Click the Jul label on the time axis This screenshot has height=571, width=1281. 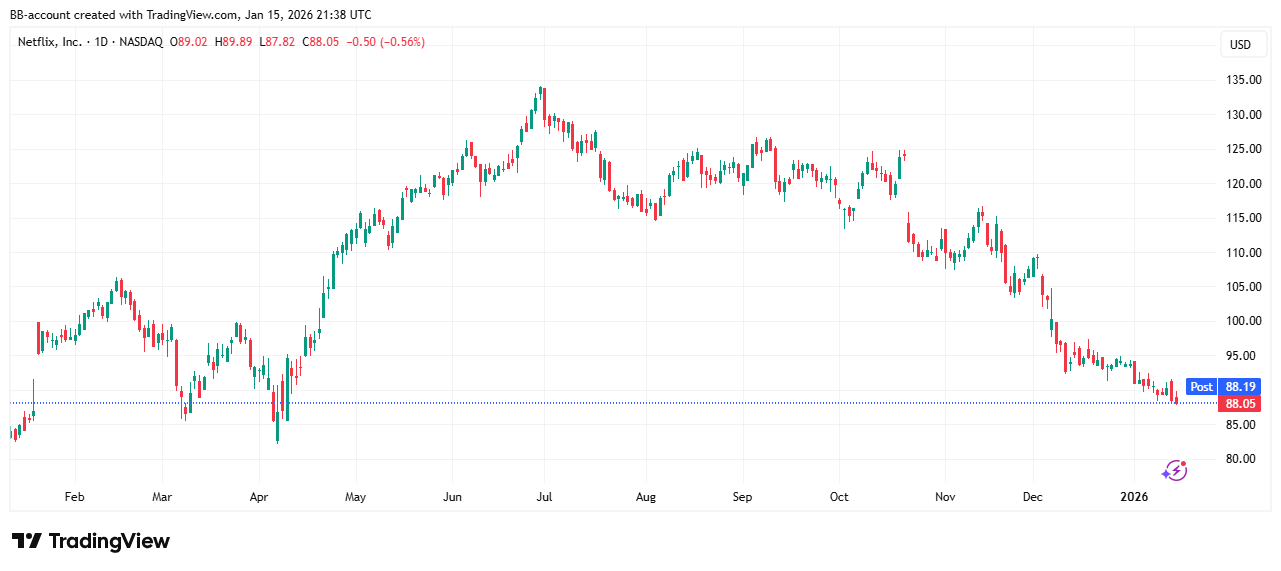tap(546, 496)
